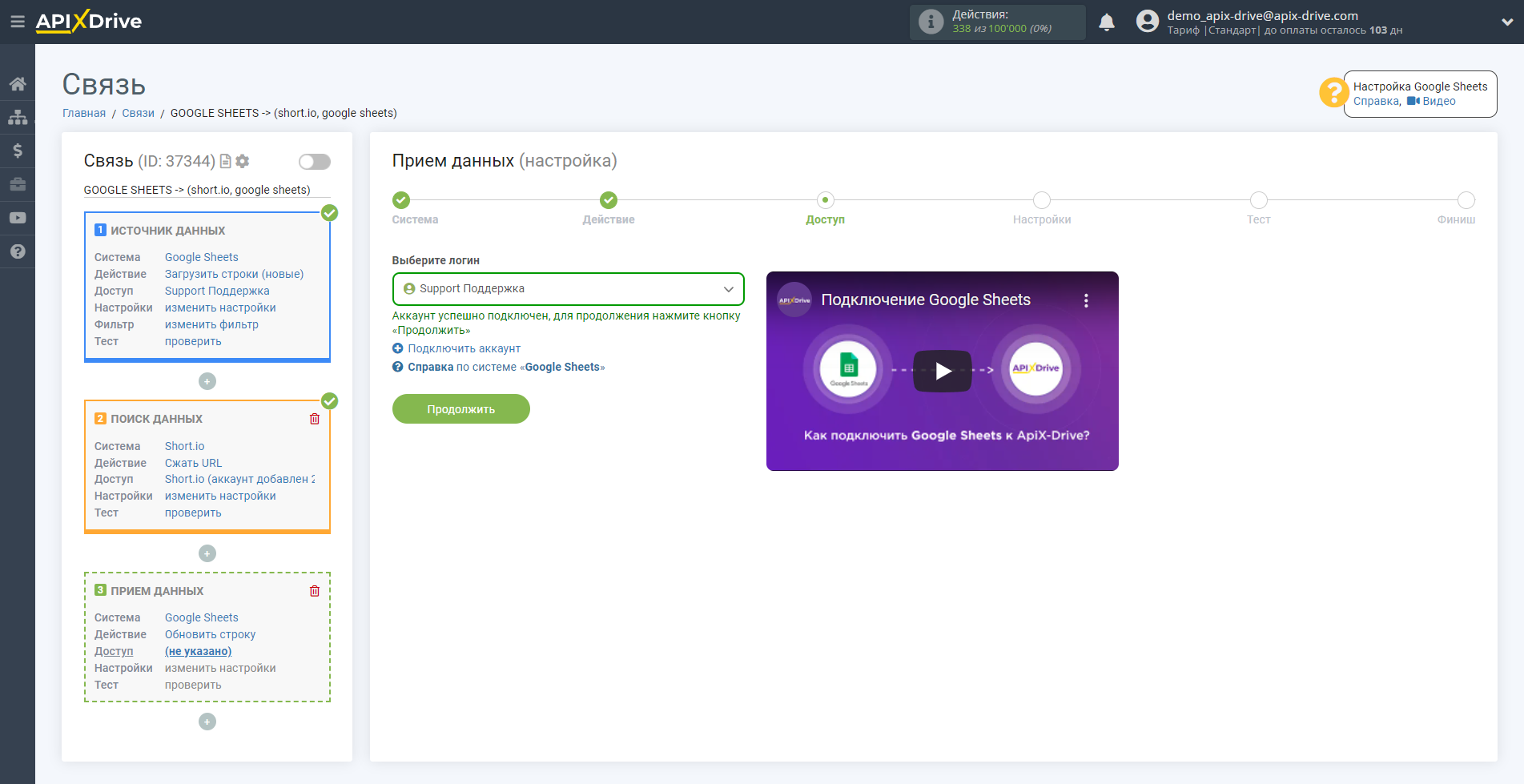Click the actions info icon

tap(931, 22)
